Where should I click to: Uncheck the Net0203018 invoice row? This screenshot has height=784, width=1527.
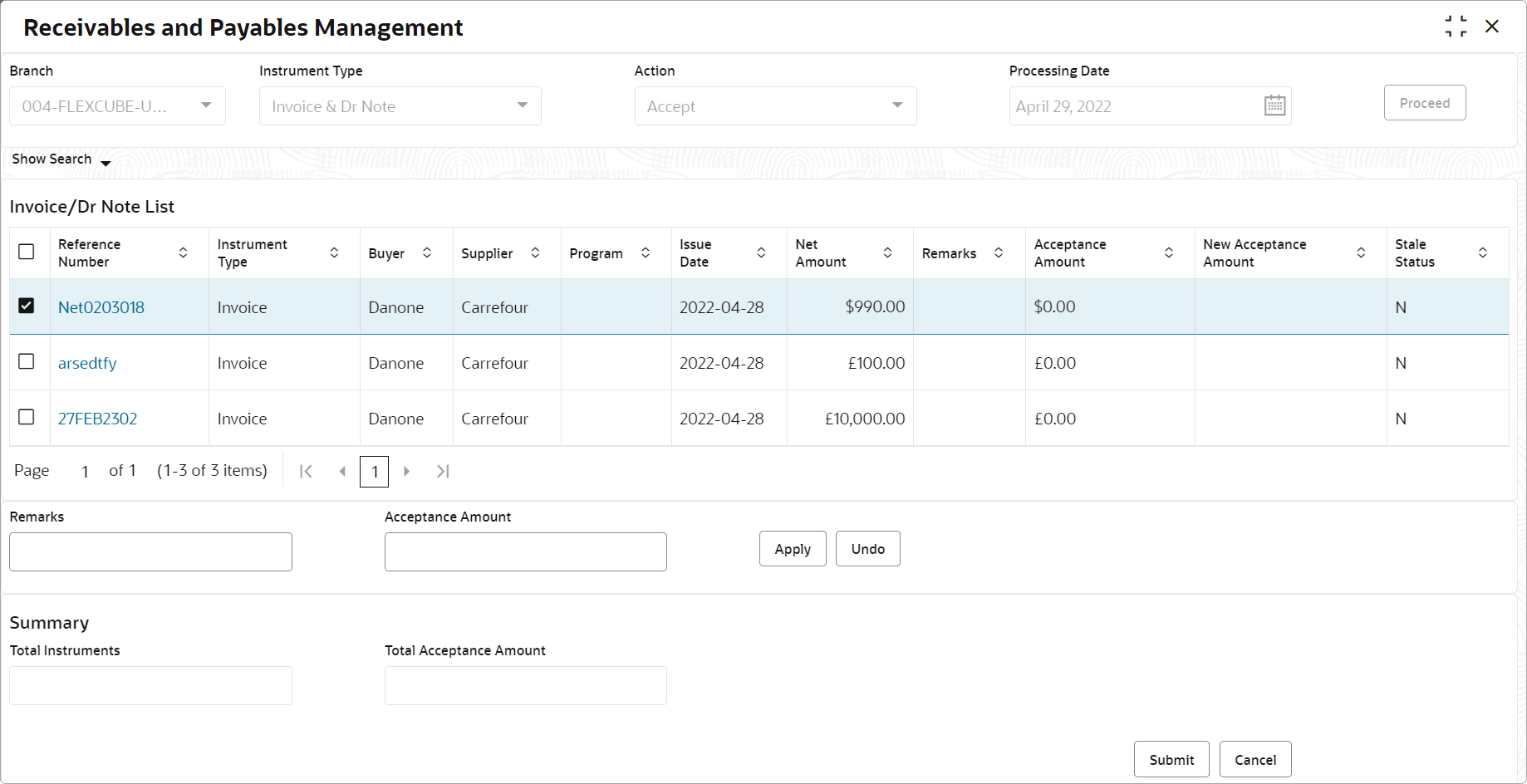27,306
